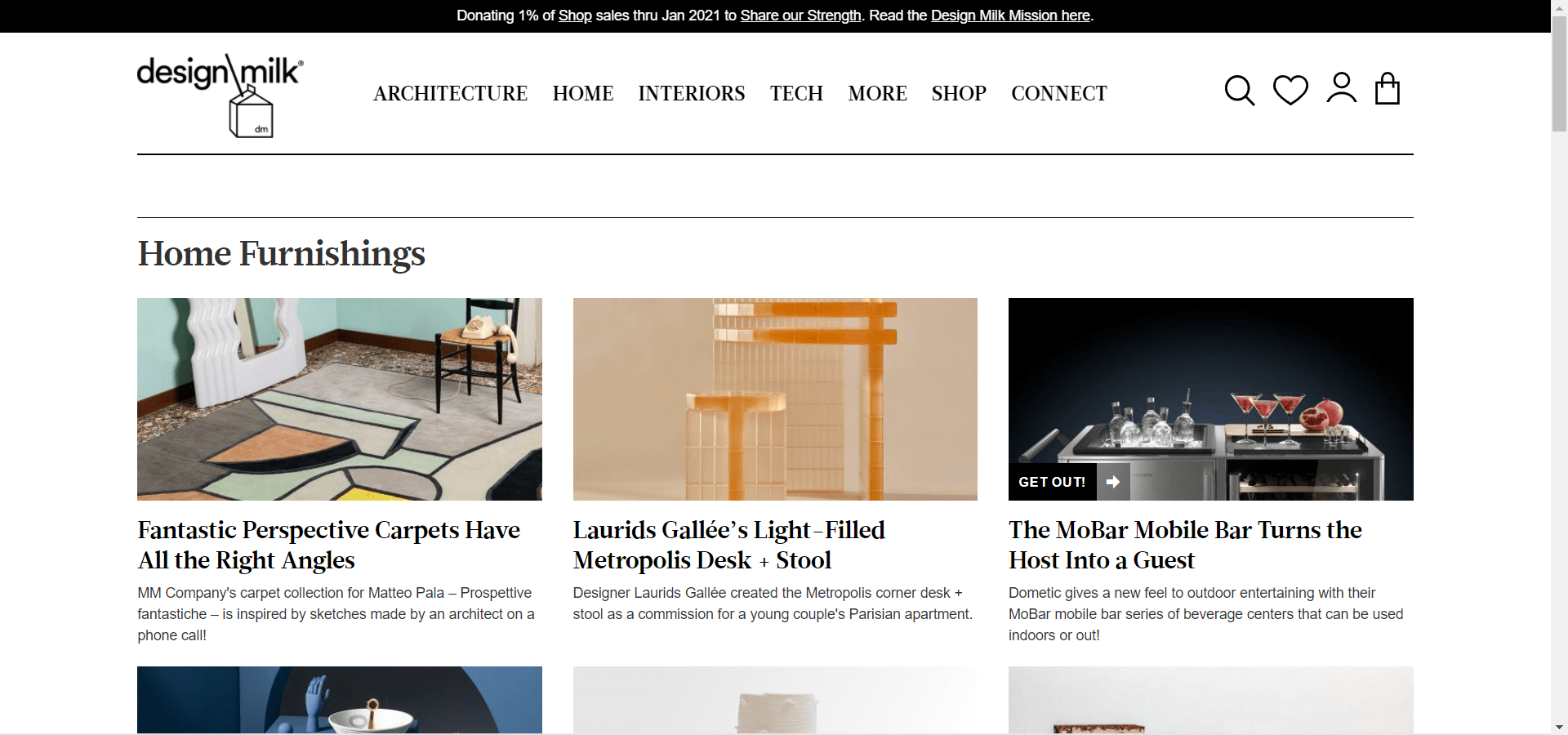Open the white woven object thumbnail
This screenshot has height=735, width=1568.
[775, 700]
